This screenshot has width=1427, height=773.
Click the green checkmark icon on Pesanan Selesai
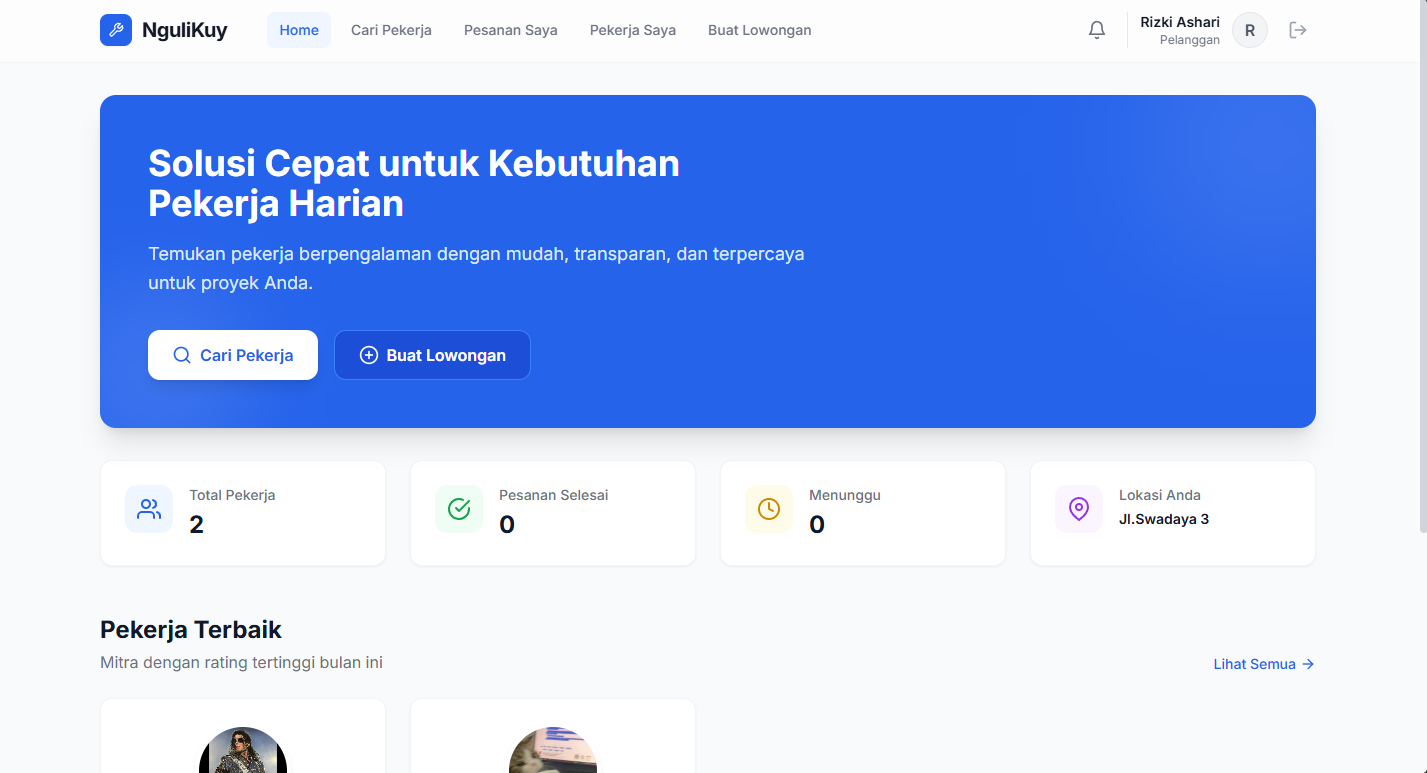click(x=458, y=509)
